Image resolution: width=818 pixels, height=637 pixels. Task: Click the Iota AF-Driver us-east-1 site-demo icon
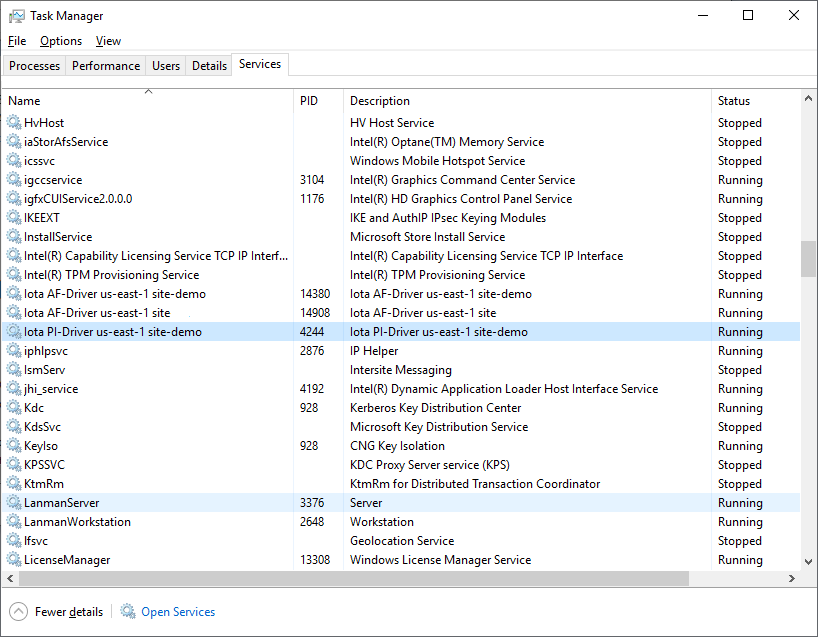pos(14,294)
